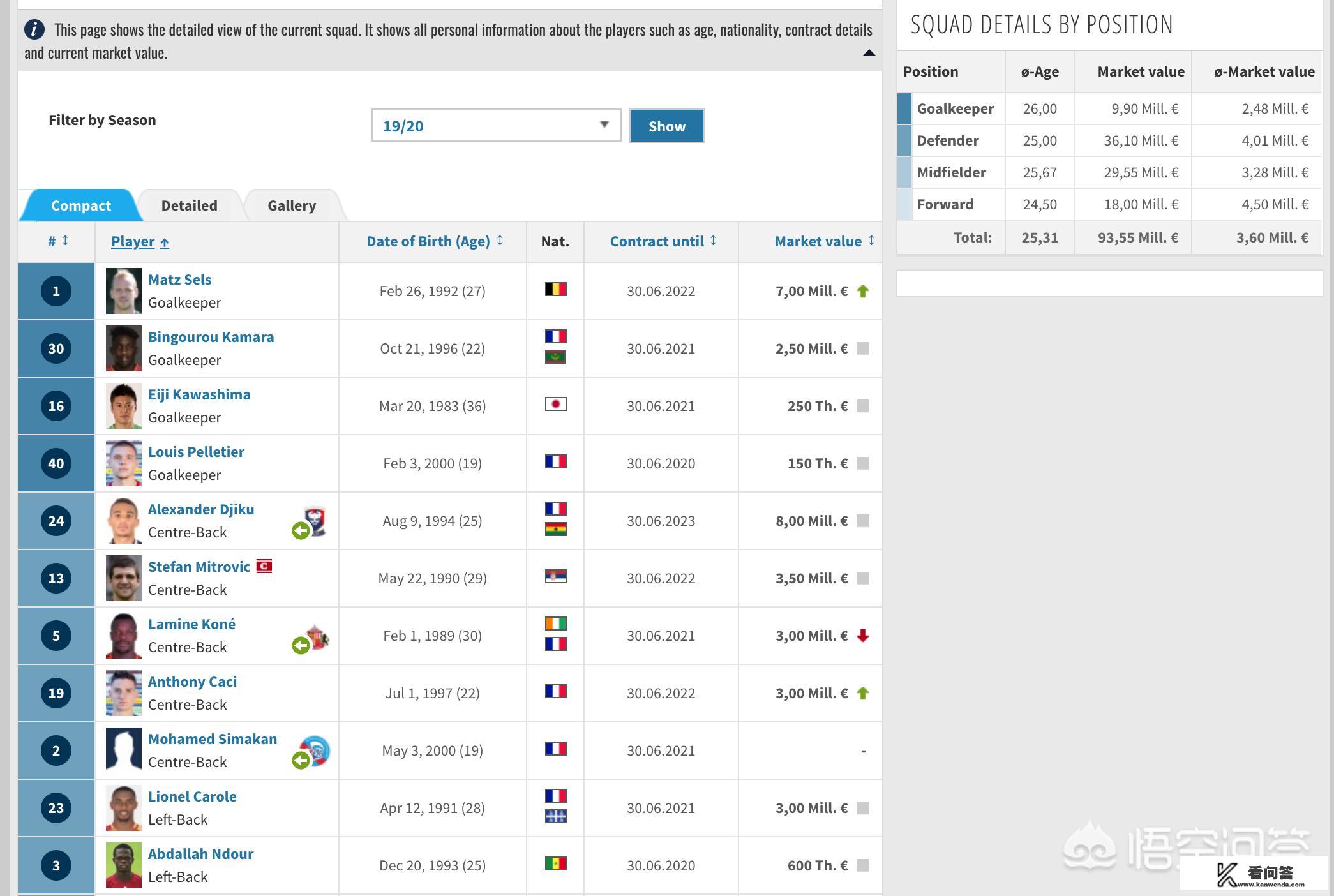Open Stefan Mitrovic player profile
The height and width of the screenshot is (896, 1334).
click(199, 567)
